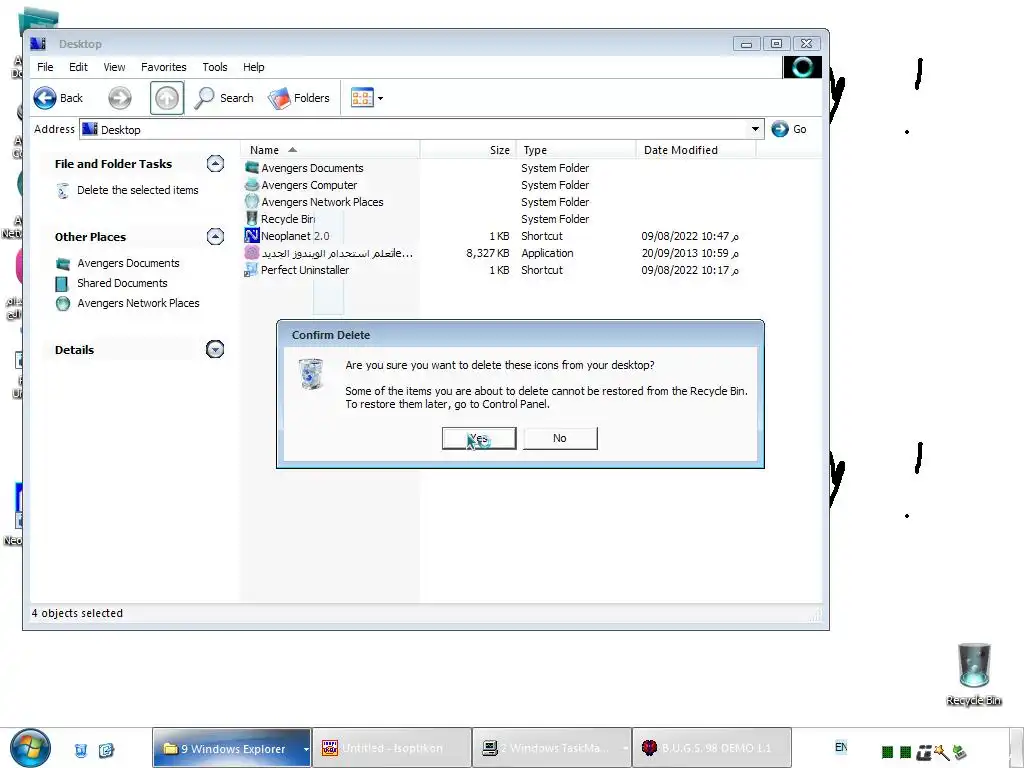Image resolution: width=1024 pixels, height=768 pixels.
Task: Open the Tools menu
Action: tap(215, 67)
